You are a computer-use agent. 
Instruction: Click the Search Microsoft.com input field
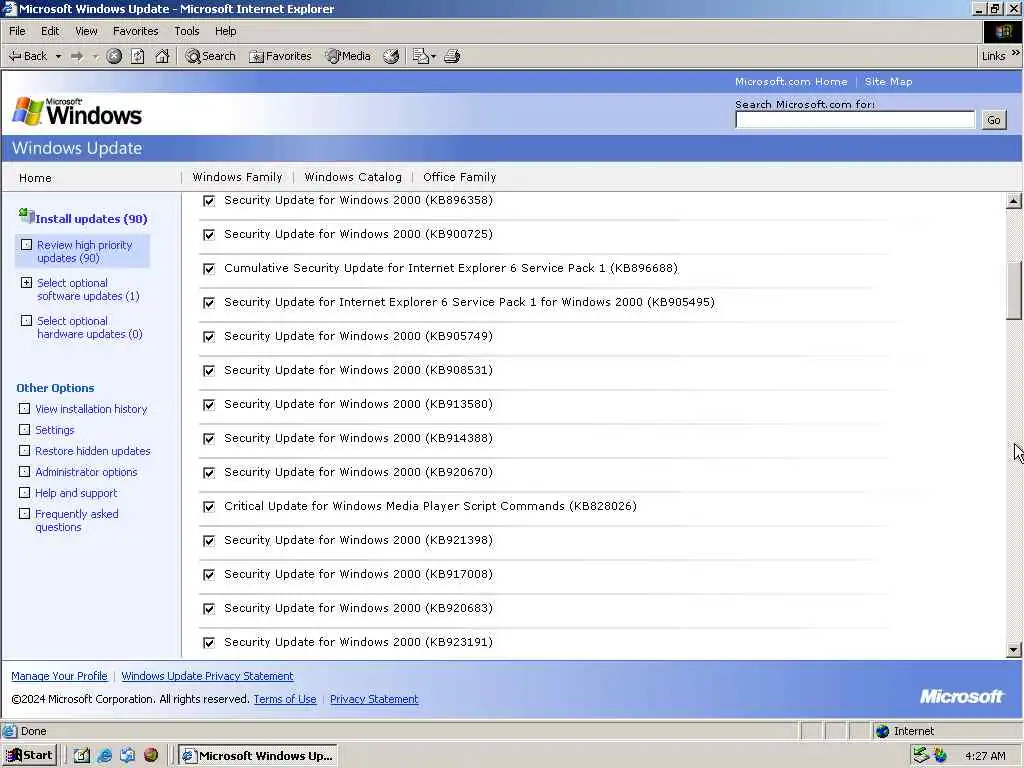coord(855,120)
